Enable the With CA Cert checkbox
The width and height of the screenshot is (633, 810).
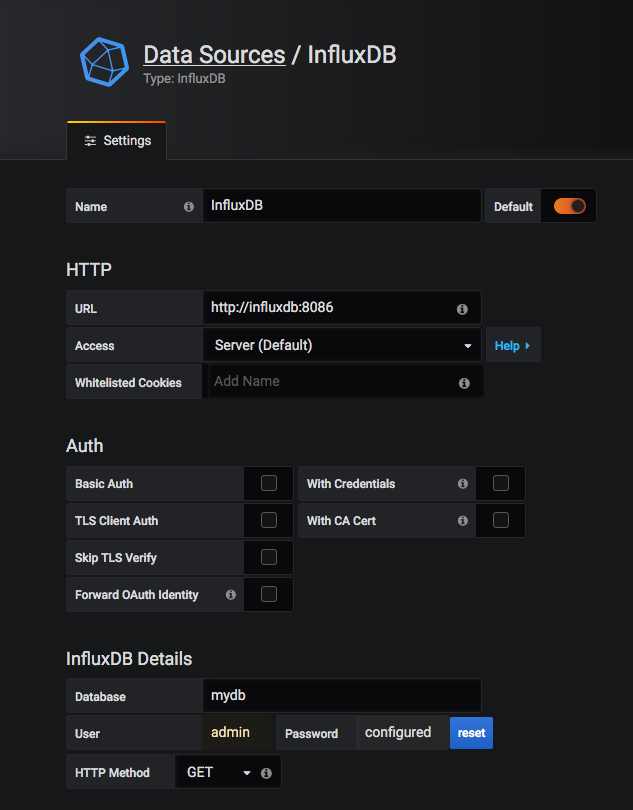[x=501, y=520]
